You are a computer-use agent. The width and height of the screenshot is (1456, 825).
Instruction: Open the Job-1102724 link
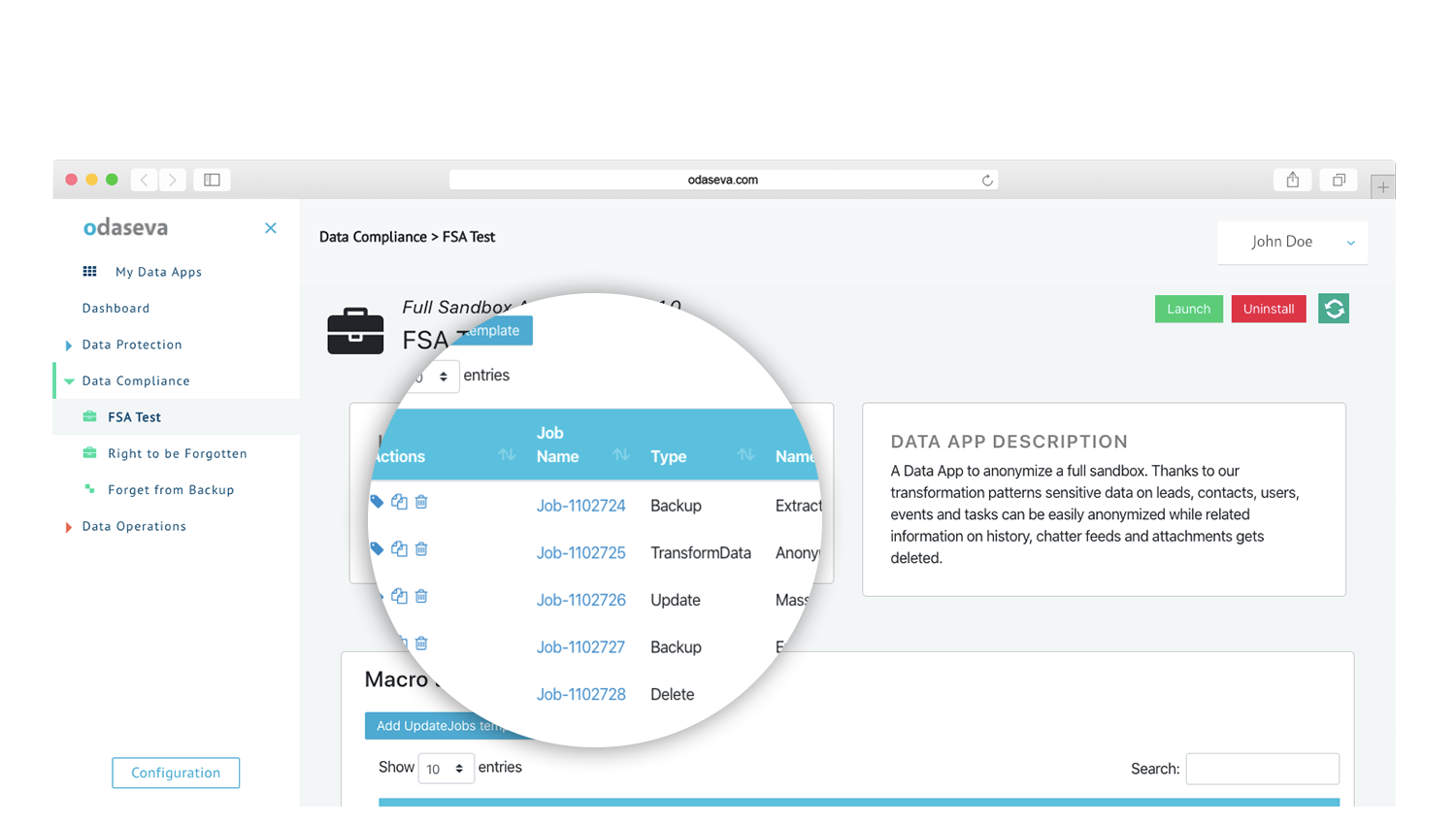click(x=580, y=506)
